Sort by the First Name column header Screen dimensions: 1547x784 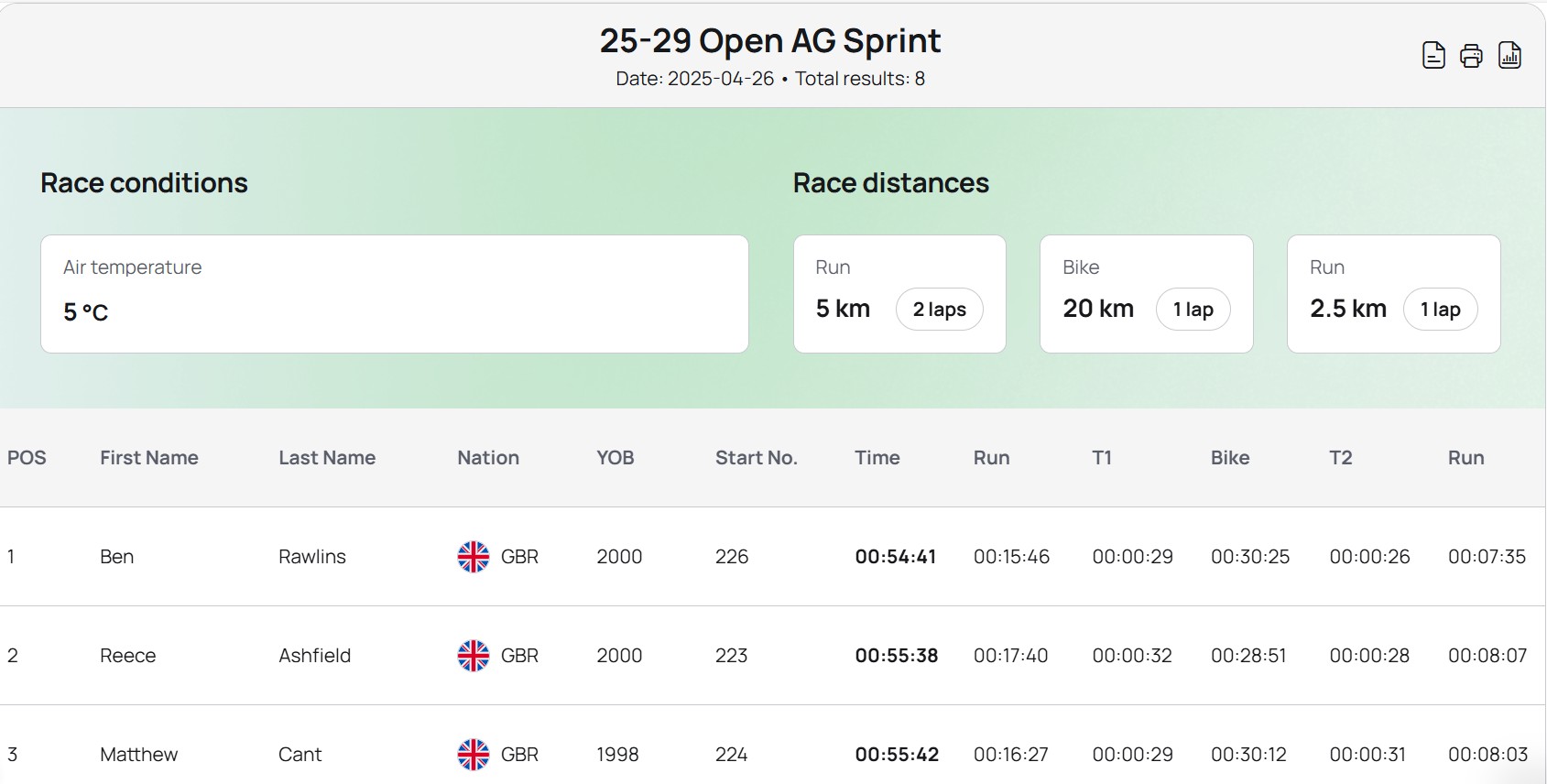click(x=148, y=458)
